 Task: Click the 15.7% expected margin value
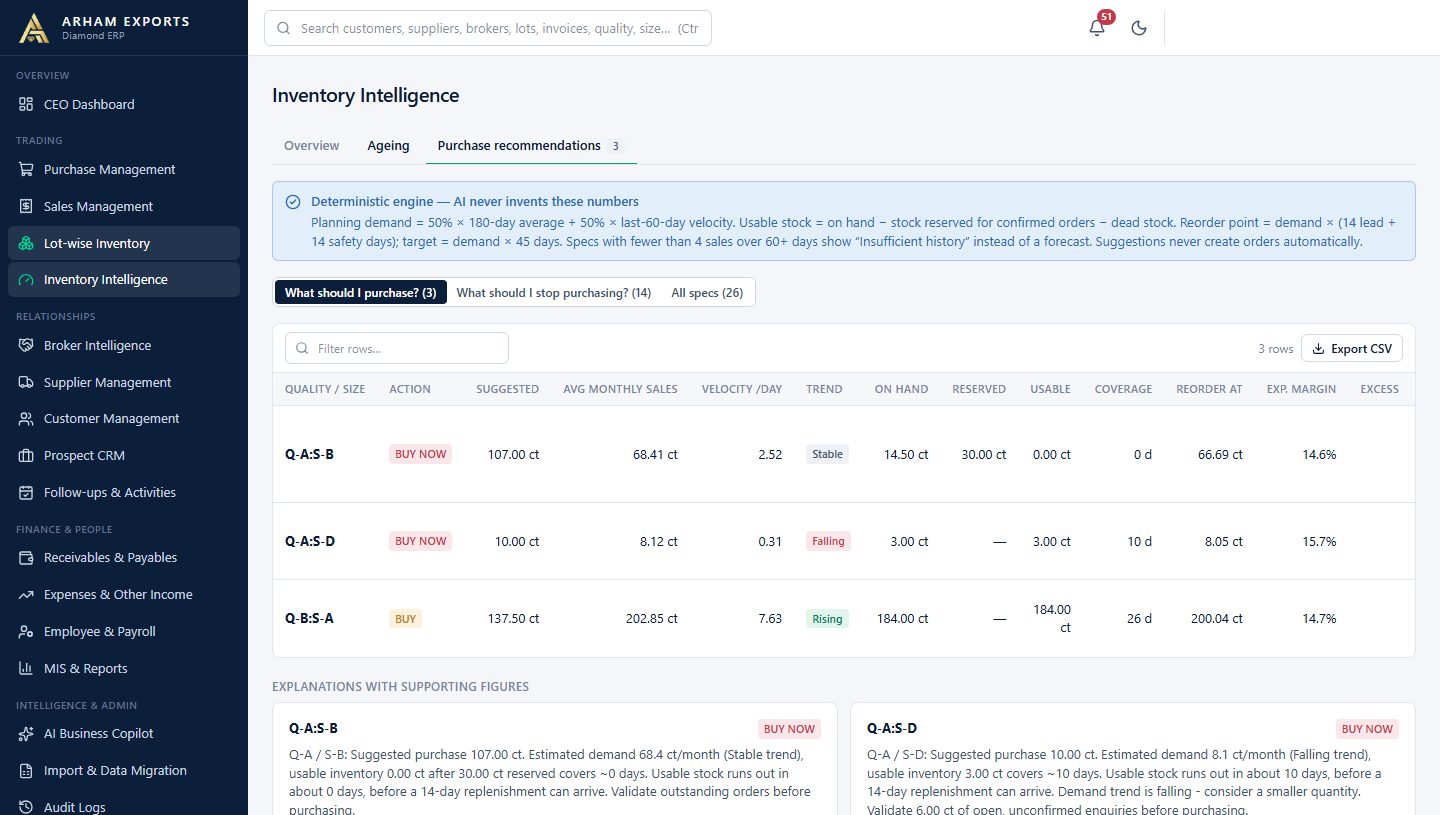tap(1319, 541)
